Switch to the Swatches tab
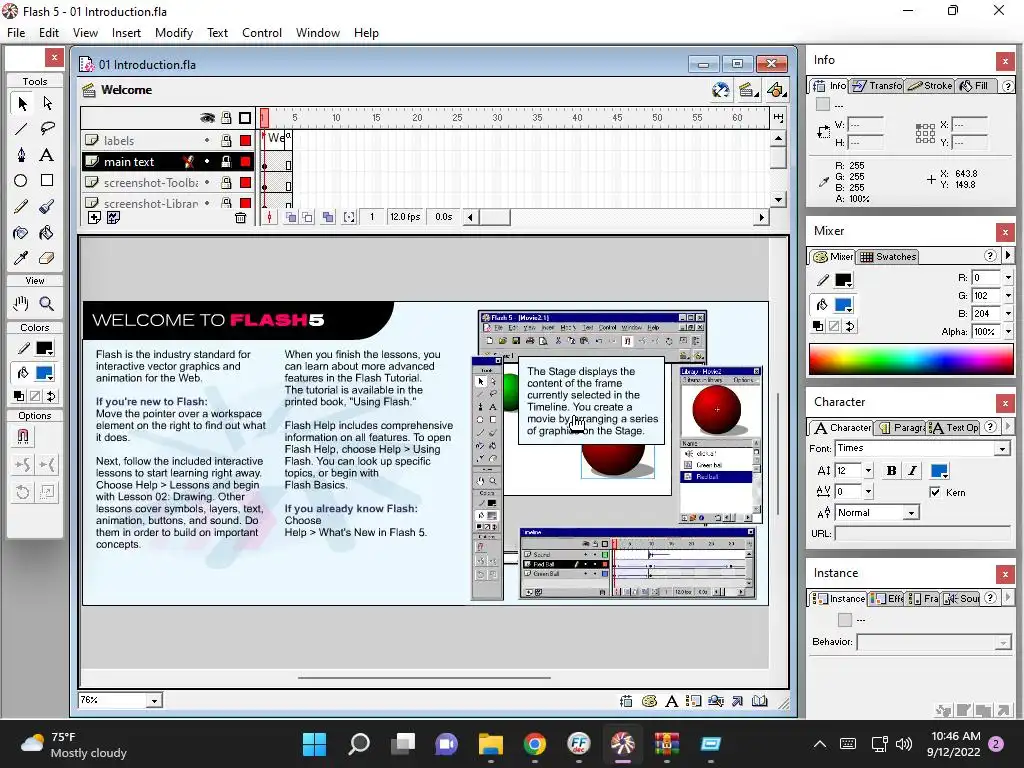This screenshot has height=768, width=1024. coord(888,257)
